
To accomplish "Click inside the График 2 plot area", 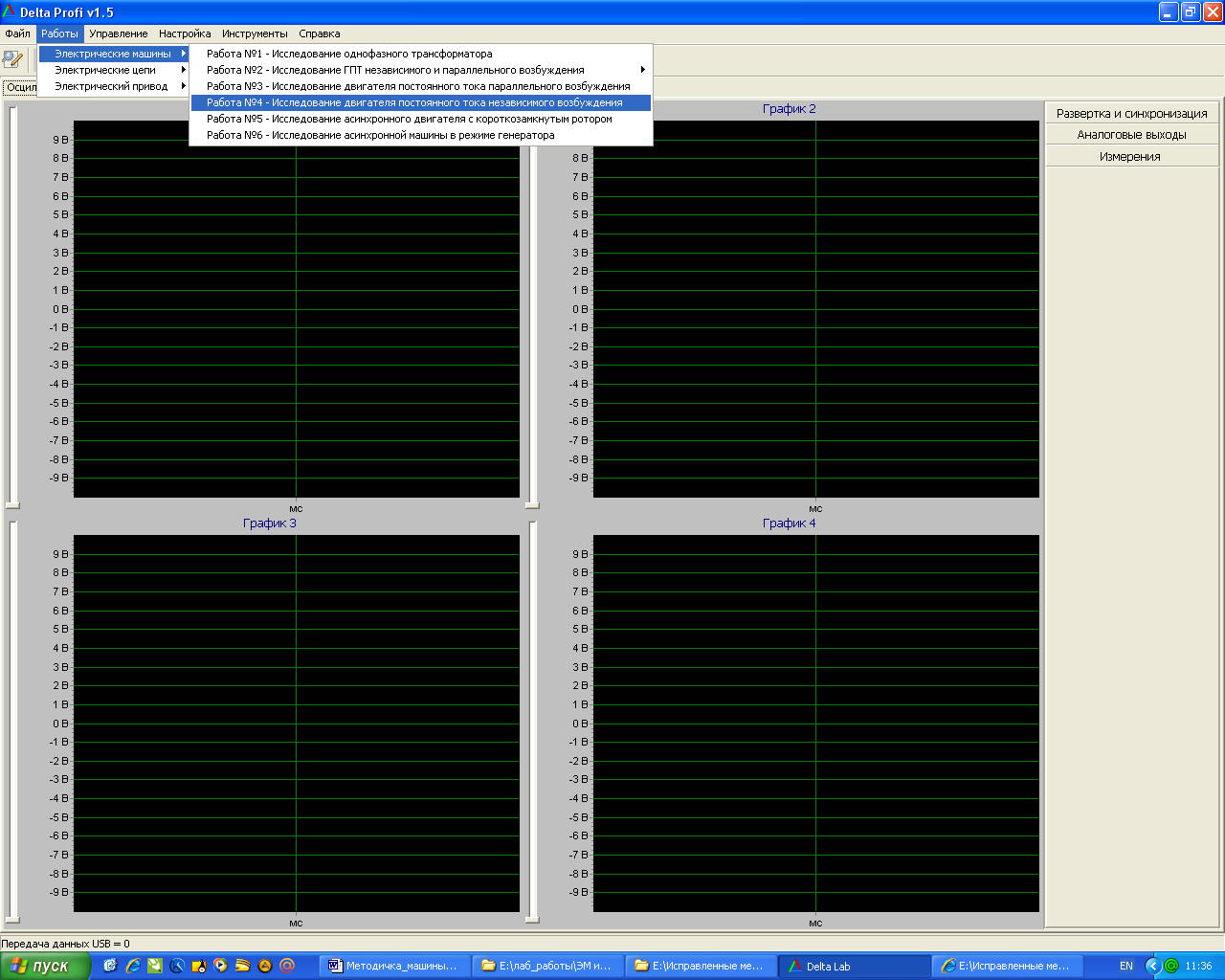I will (816, 309).
